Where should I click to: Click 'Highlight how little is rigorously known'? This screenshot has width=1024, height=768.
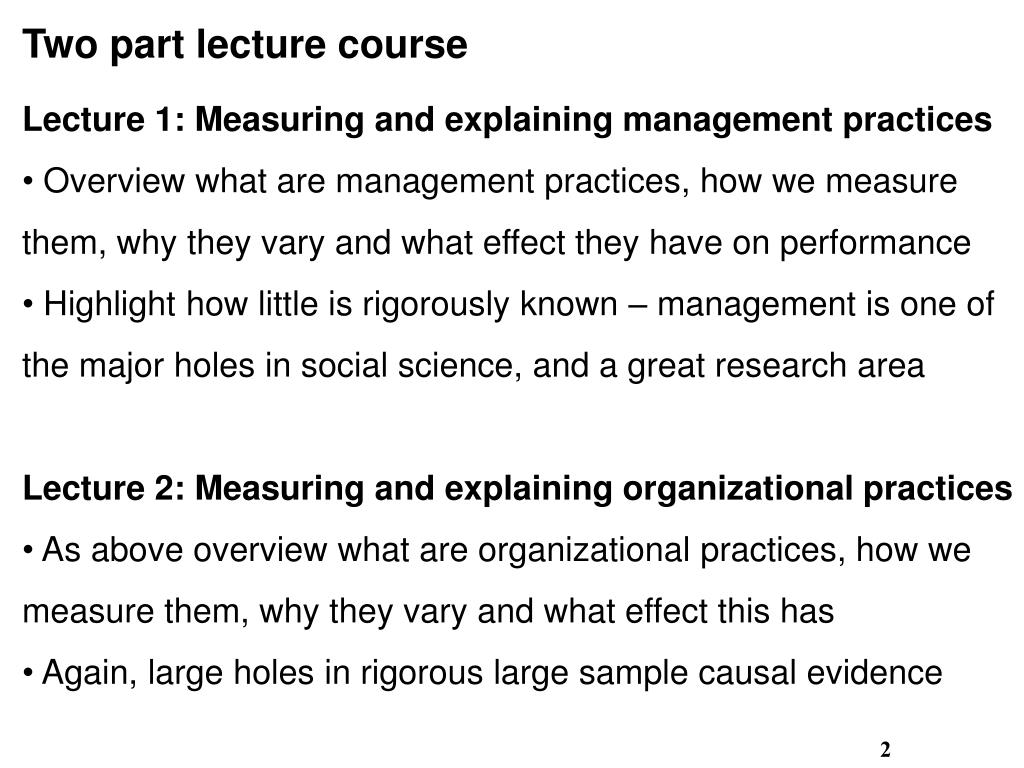(330, 305)
